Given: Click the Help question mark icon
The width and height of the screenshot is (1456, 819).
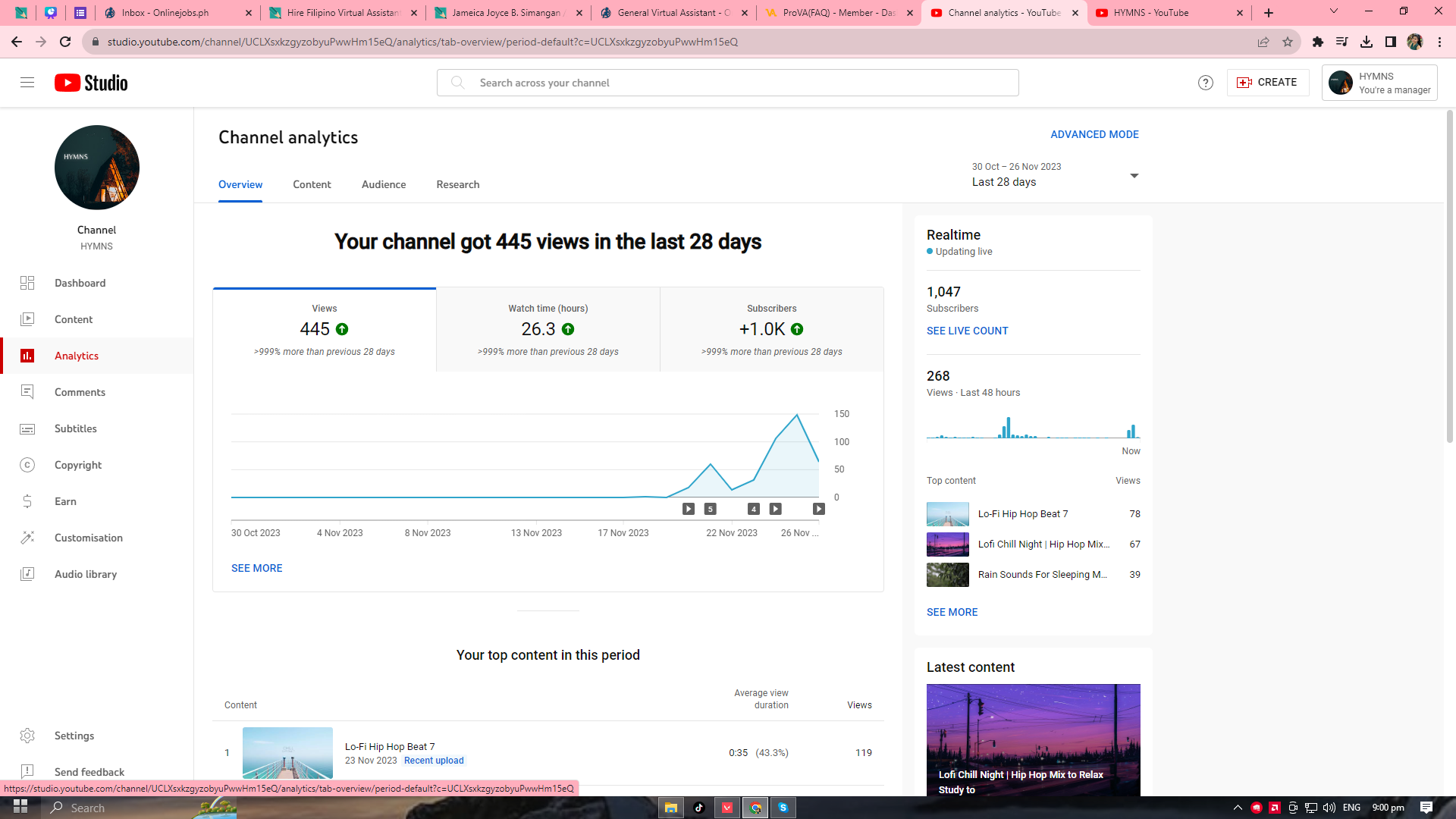Looking at the screenshot, I should click(x=1205, y=83).
